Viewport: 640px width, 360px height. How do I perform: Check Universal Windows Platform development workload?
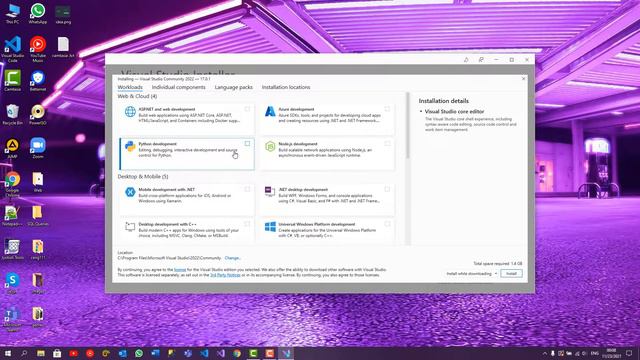(x=387, y=224)
